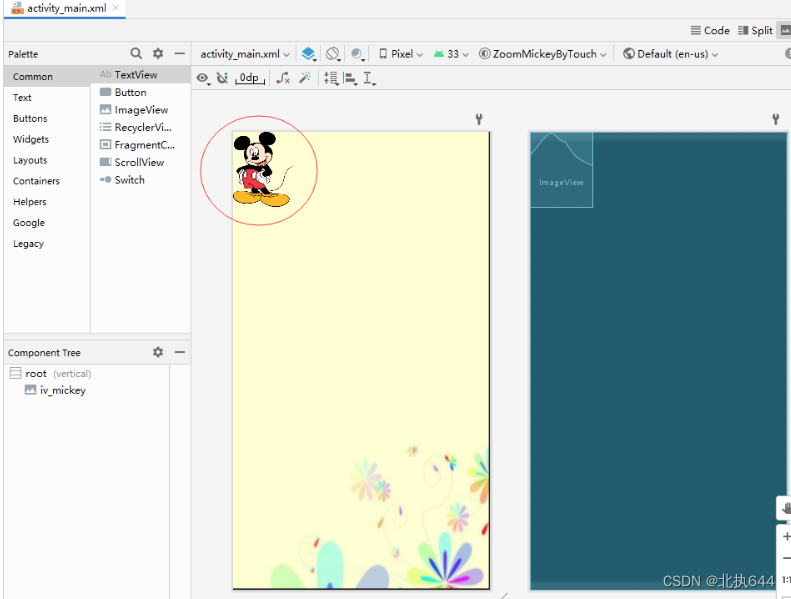791x599 pixels.
Task: Open design surface layers selector
Action: point(308,53)
